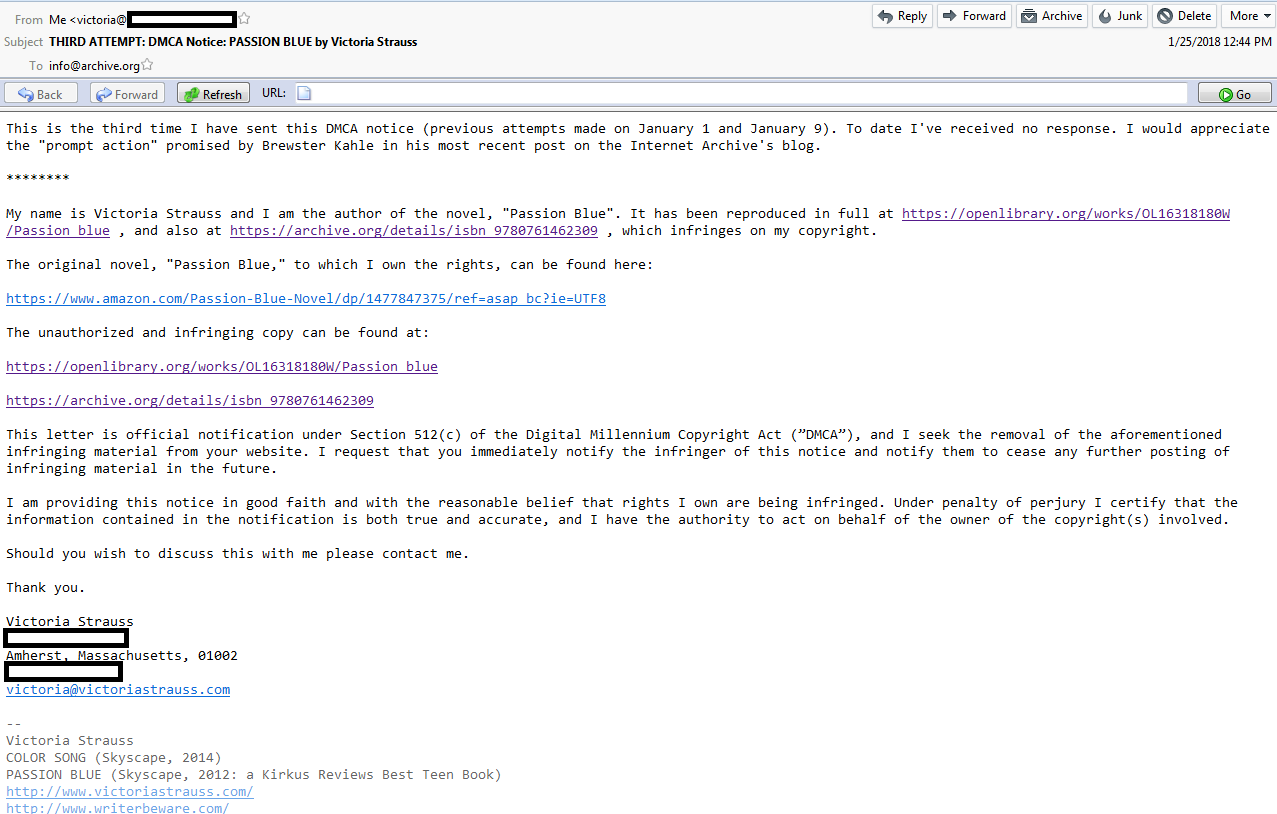Star the sender contact next to From address

click(245, 19)
